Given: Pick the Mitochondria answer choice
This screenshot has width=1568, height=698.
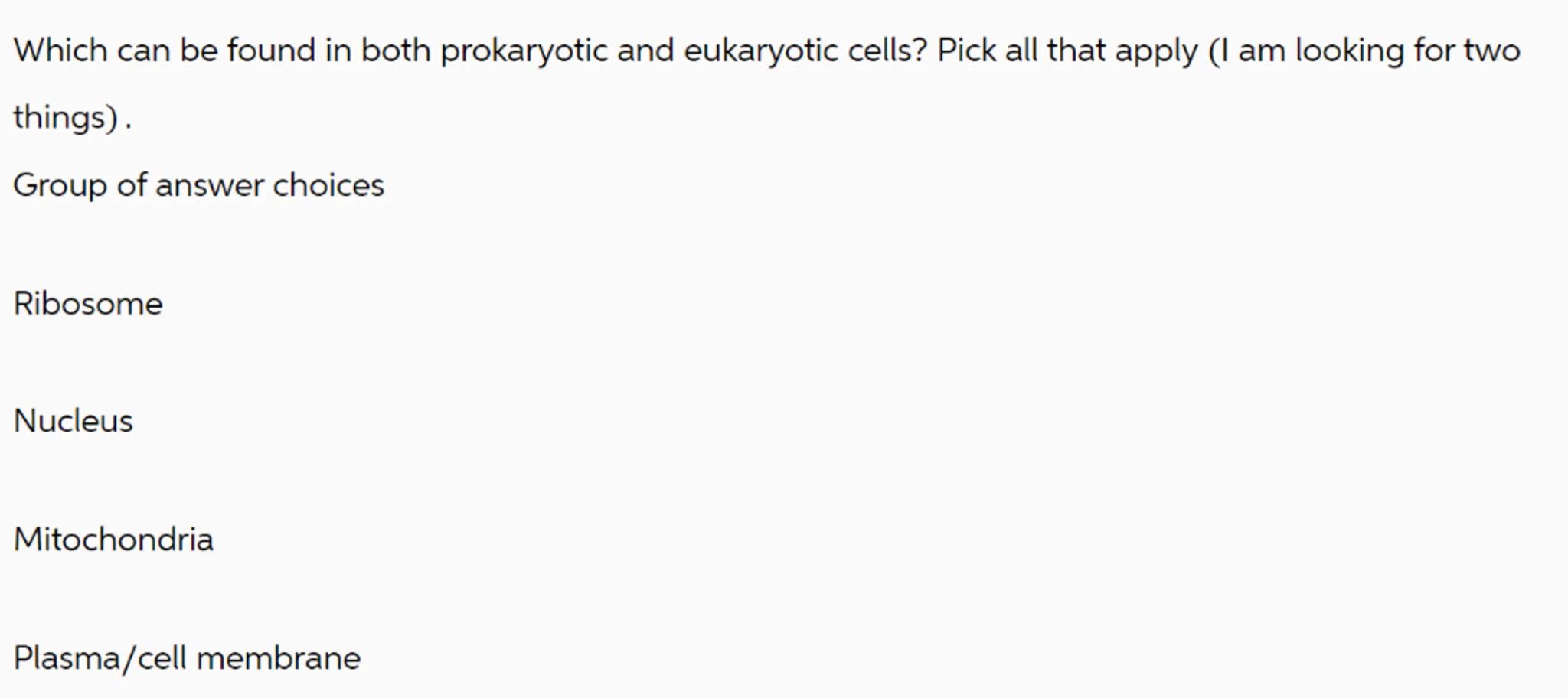Looking at the screenshot, I should 113,540.
